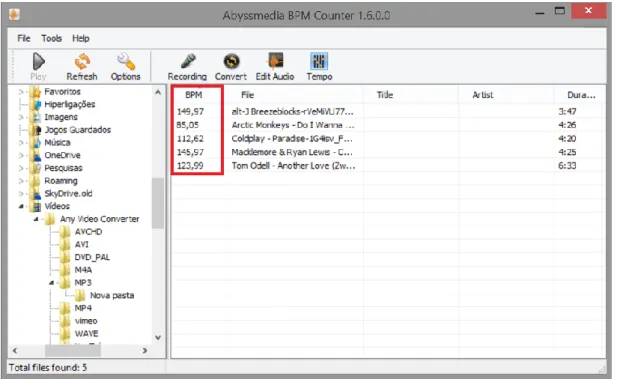Screen dimensions: 617x379
Task: Select the Tom Odell - Another Love file
Action: click(388, 166)
